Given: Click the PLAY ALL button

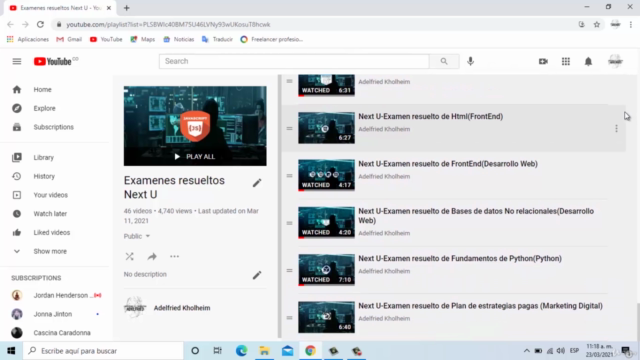Looking at the screenshot, I should pos(195,157).
